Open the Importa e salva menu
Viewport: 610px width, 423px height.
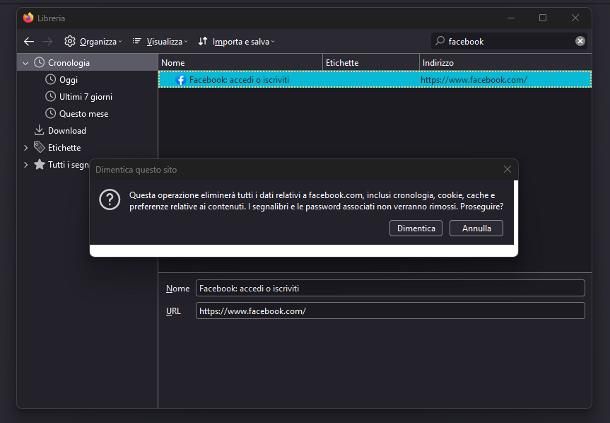(236, 42)
